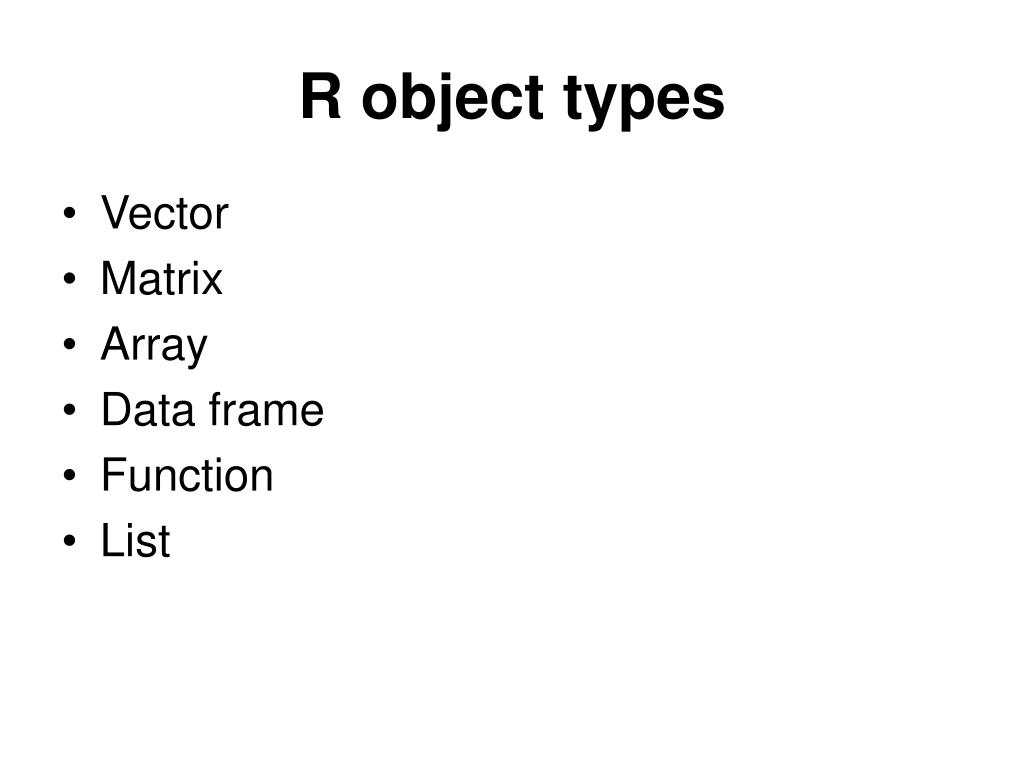Click the bullet dot beside Vector
This screenshot has height=768, width=1024.
click(70, 214)
